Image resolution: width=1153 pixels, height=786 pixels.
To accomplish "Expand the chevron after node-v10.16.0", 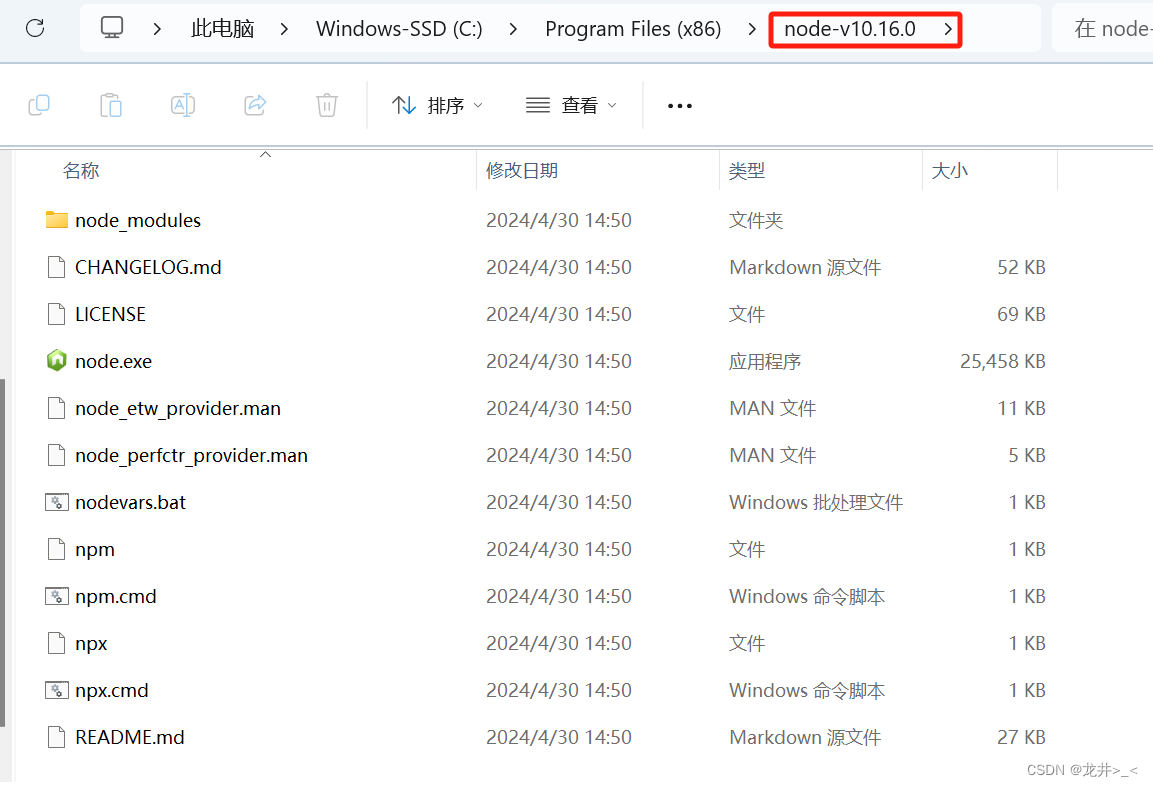I will (x=949, y=29).
